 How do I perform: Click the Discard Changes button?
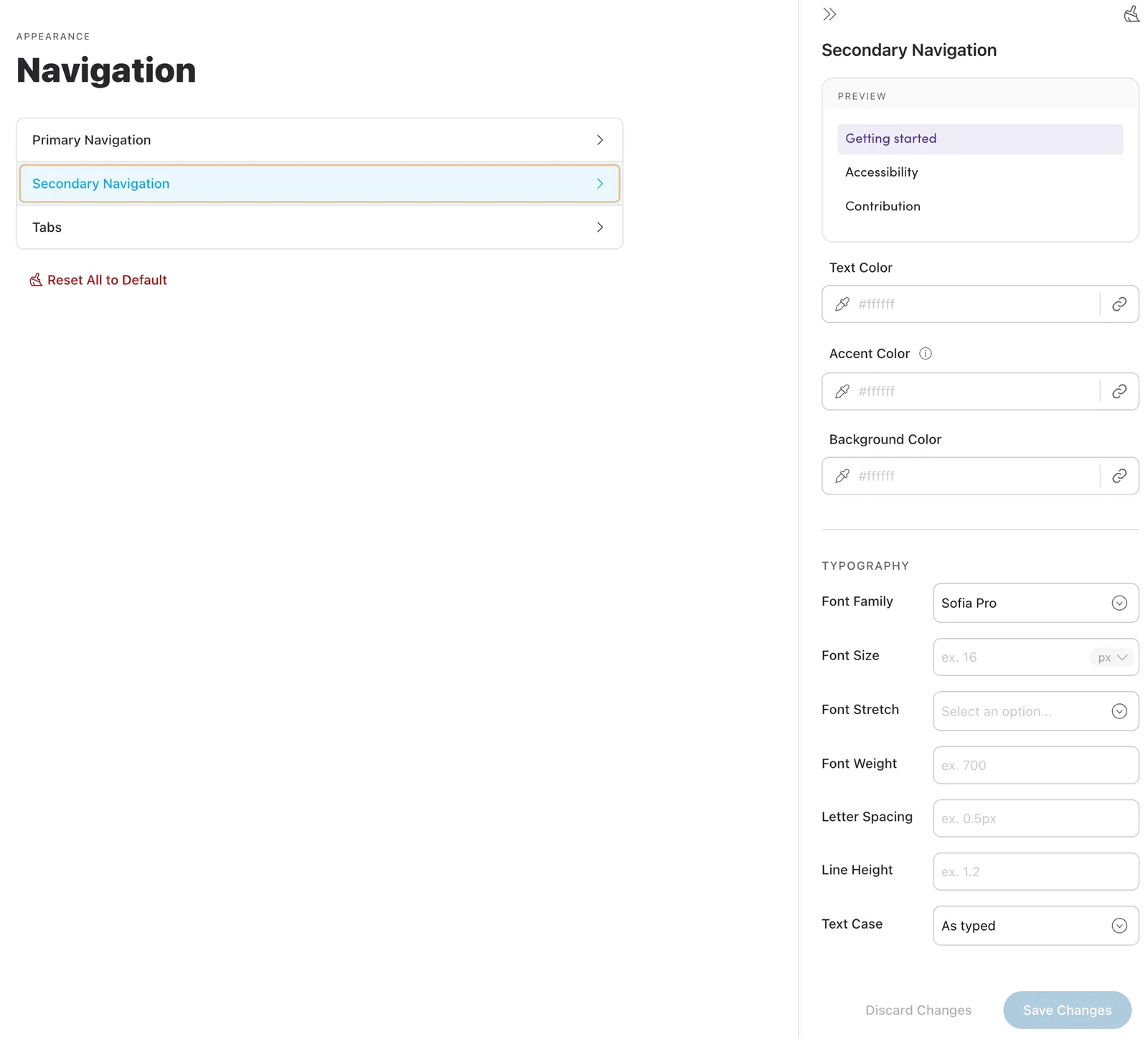tap(918, 1010)
